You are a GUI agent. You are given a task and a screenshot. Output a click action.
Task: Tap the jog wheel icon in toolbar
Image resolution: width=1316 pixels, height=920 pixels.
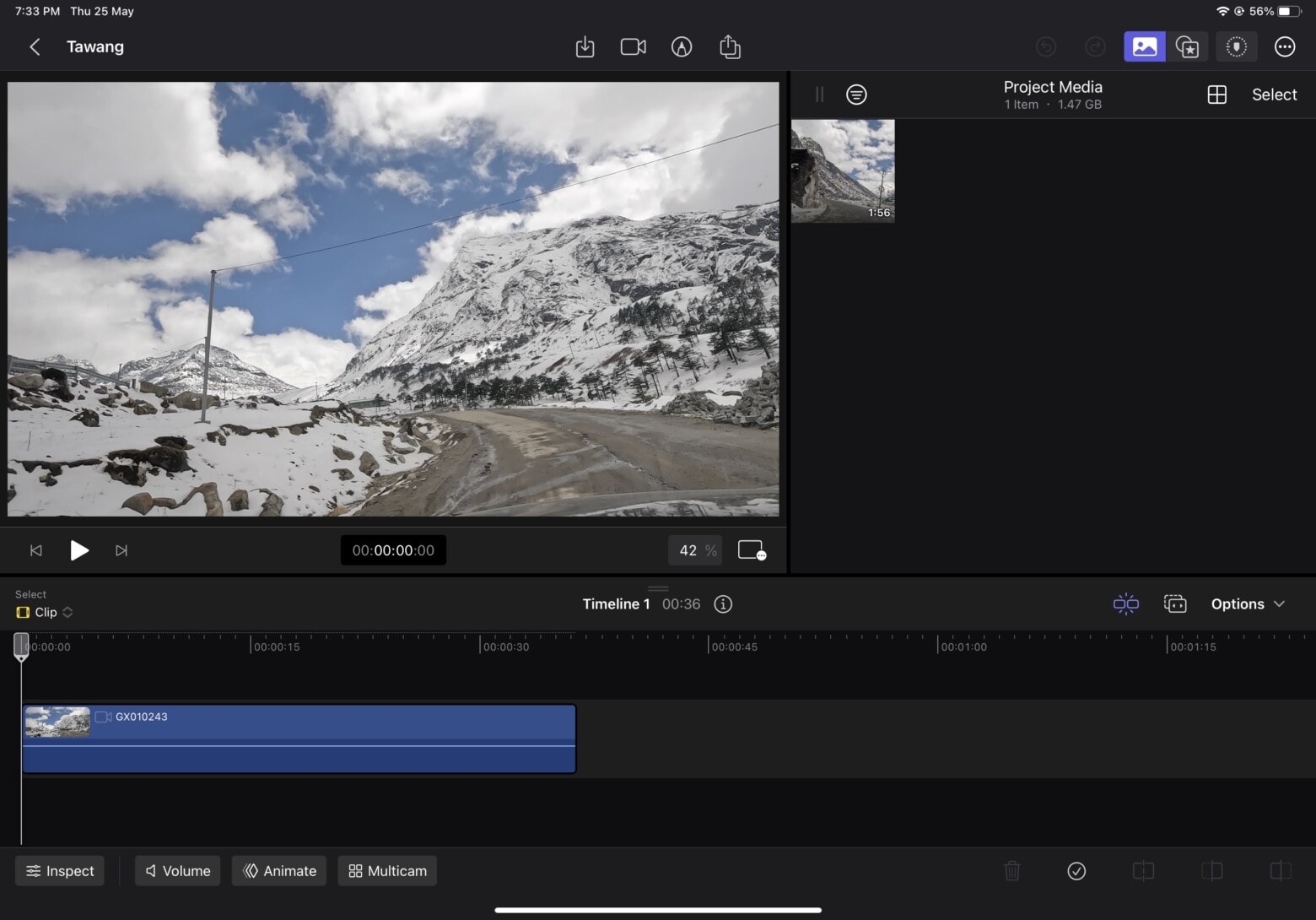1237,46
